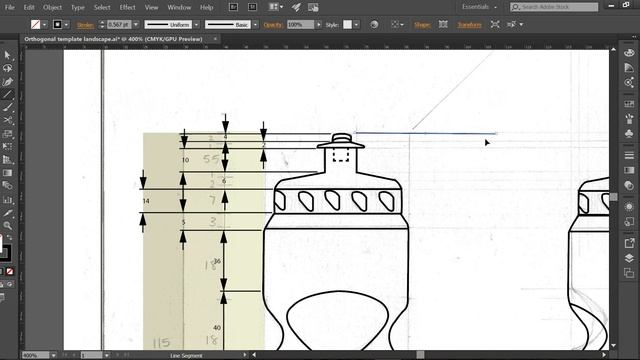Viewport: 640px width, 360px height.
Task: Select the Lasso tool
Action: tap(7, 68)
